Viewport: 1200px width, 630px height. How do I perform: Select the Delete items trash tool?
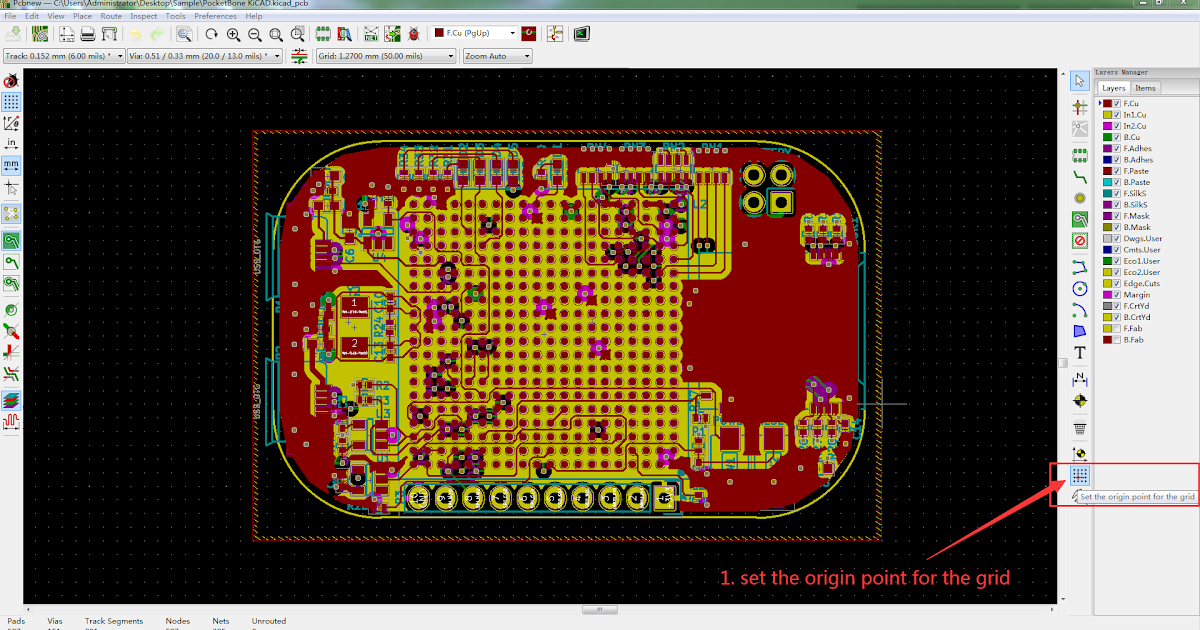(x=1079, y=428)
